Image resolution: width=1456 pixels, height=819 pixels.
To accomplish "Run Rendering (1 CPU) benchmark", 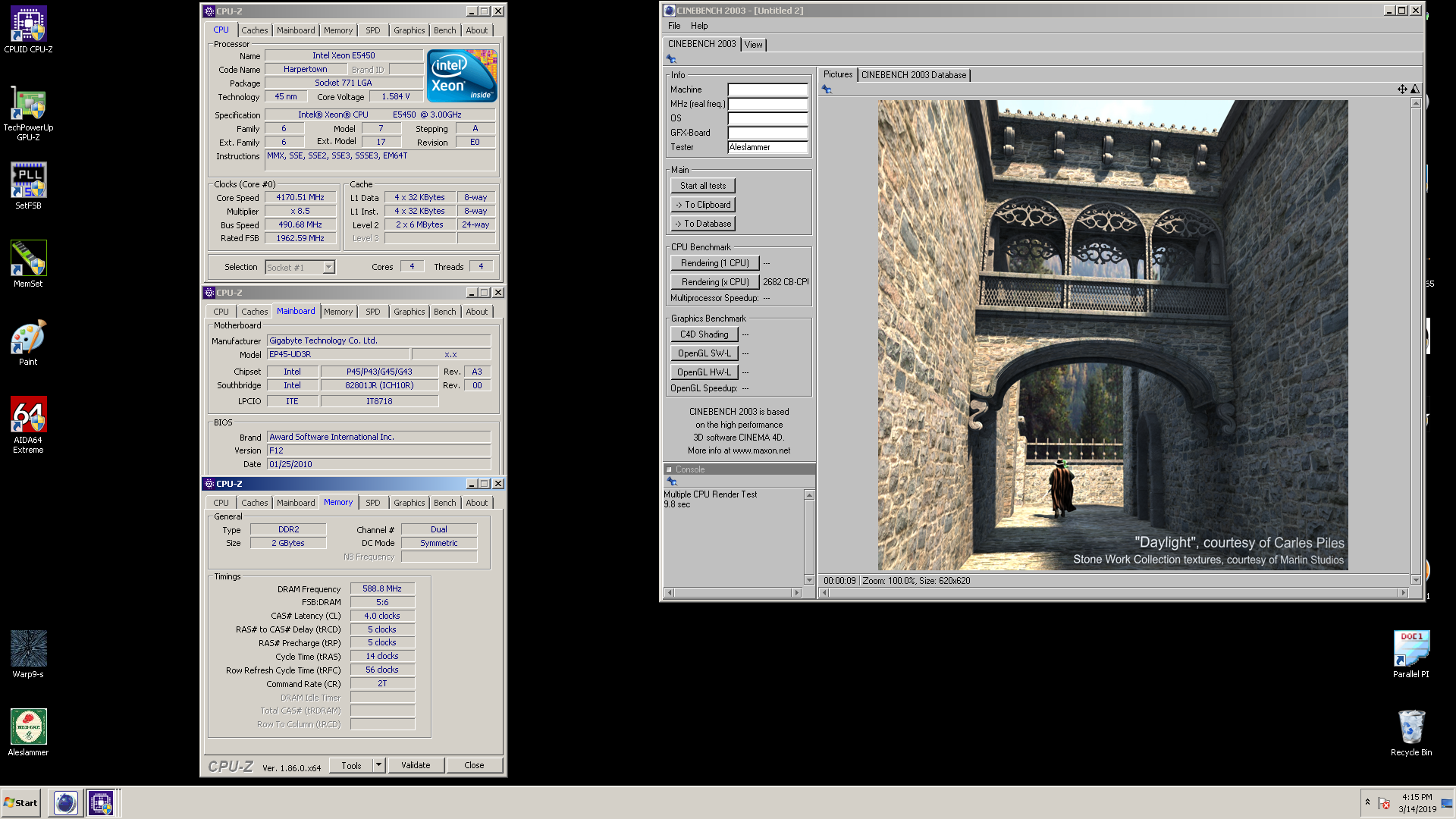I will pos(715,263).
